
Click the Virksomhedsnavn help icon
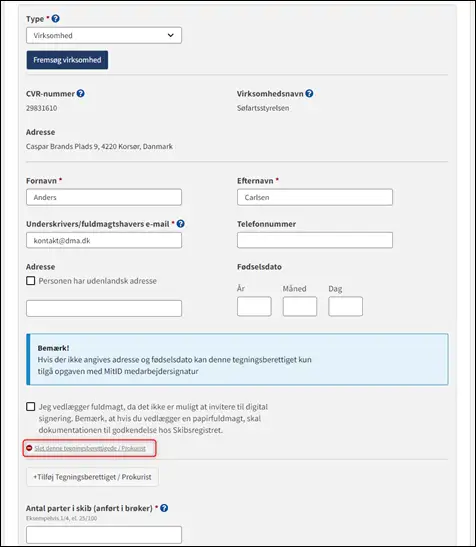coord(309,93)
